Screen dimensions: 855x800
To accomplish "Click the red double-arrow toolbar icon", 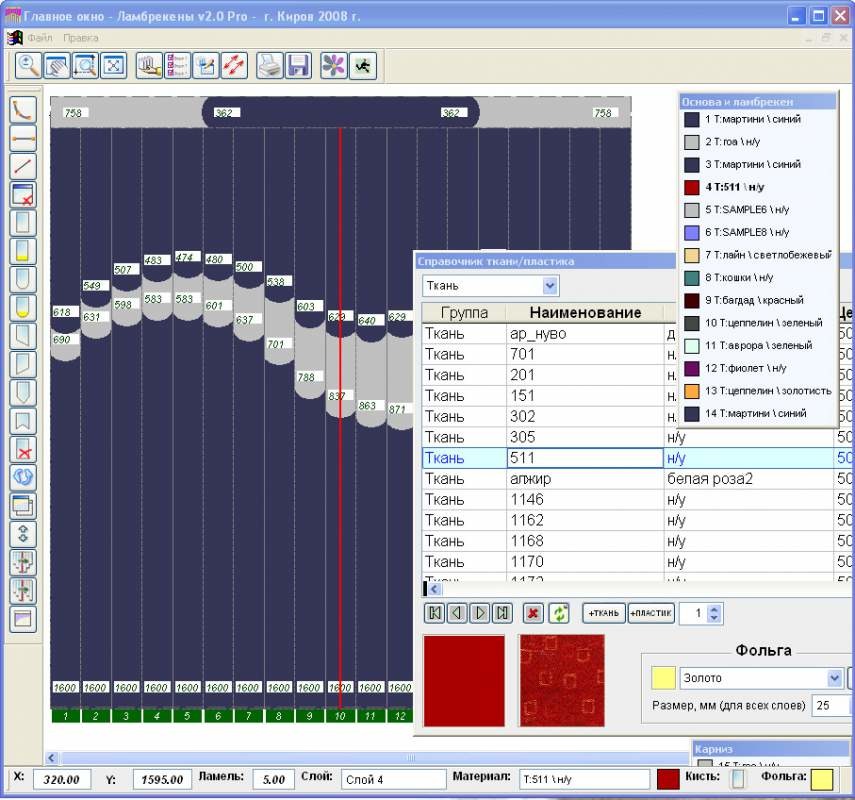I will 234,66.
